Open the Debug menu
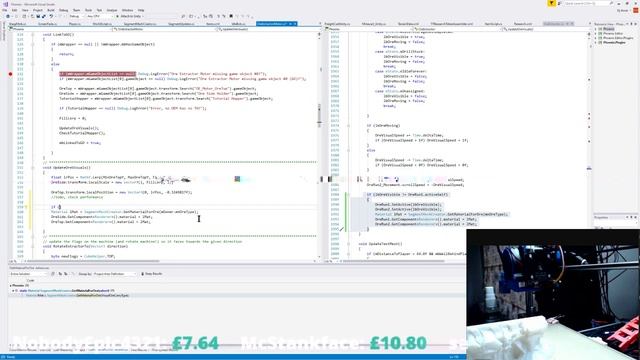Image resolution: width=640 pixels, height=360 pixels. [64, 10]
